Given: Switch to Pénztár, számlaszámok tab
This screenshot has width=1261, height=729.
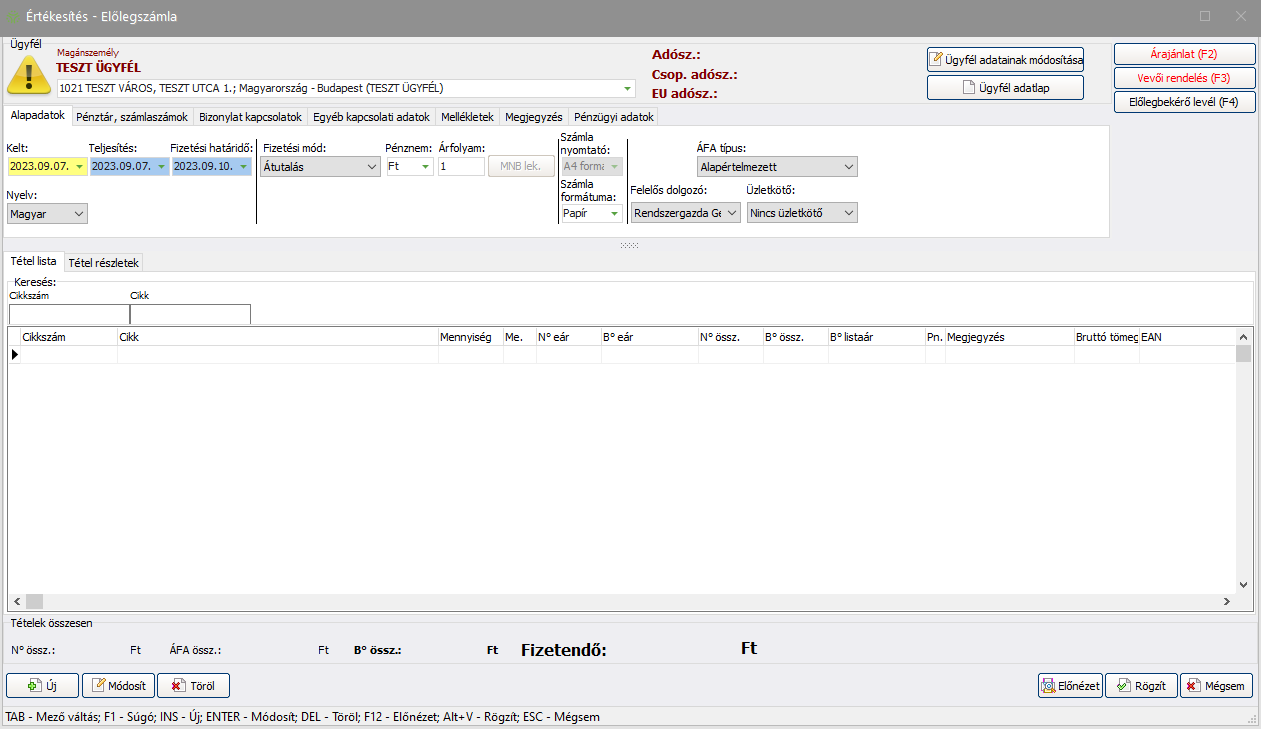Looking at the screenshot, I should (x=132, y=117).
